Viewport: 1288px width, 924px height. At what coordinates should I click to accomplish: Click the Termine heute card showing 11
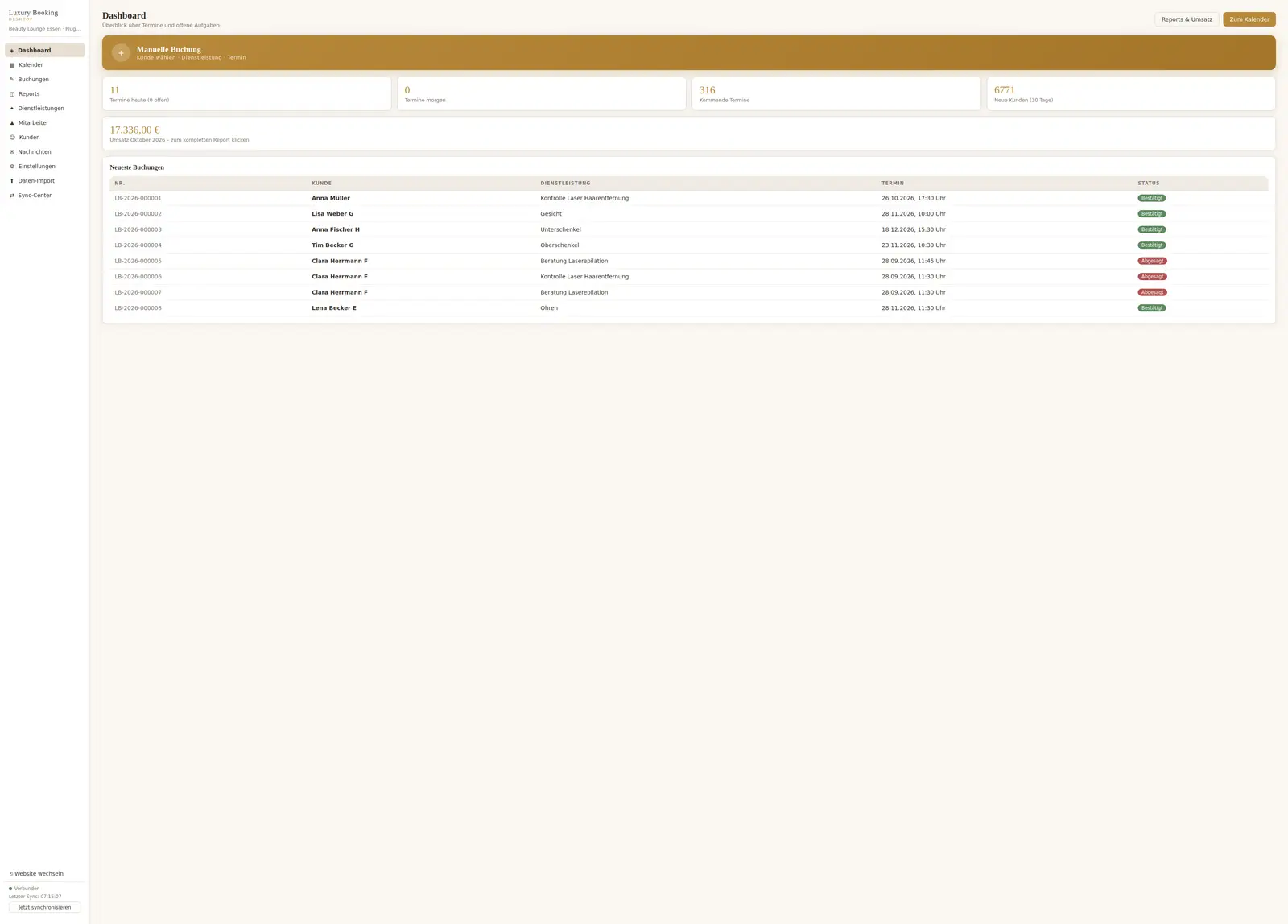[246, 93]
